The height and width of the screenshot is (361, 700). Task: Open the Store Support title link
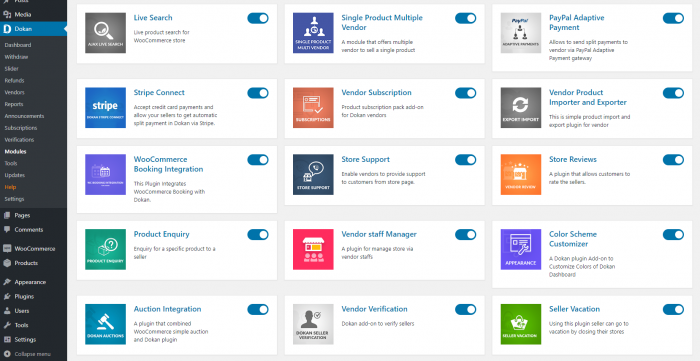365,160
